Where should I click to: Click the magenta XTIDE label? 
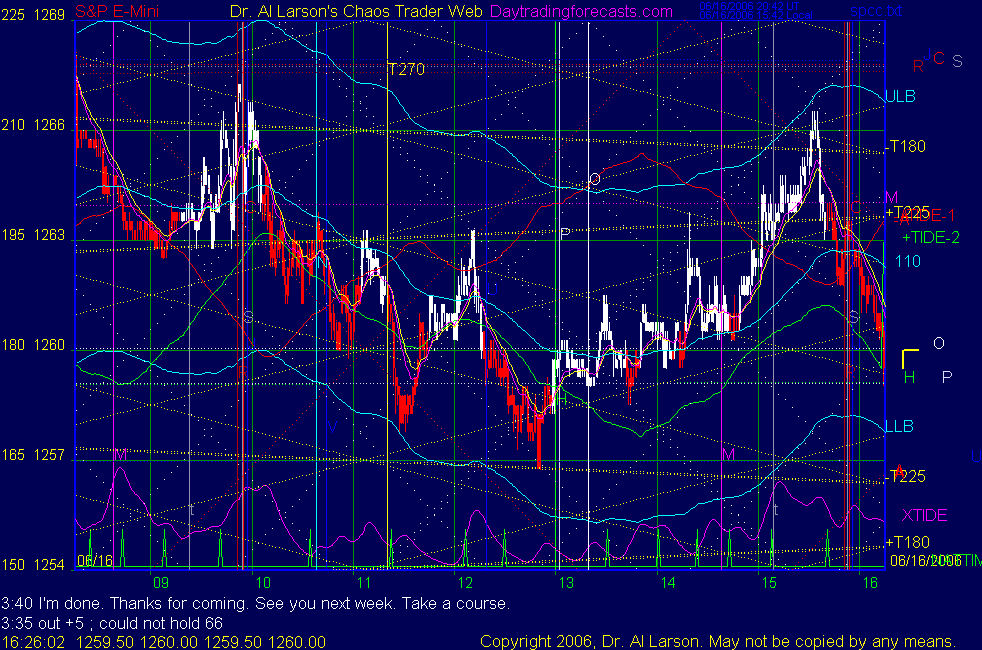[924, 515]
